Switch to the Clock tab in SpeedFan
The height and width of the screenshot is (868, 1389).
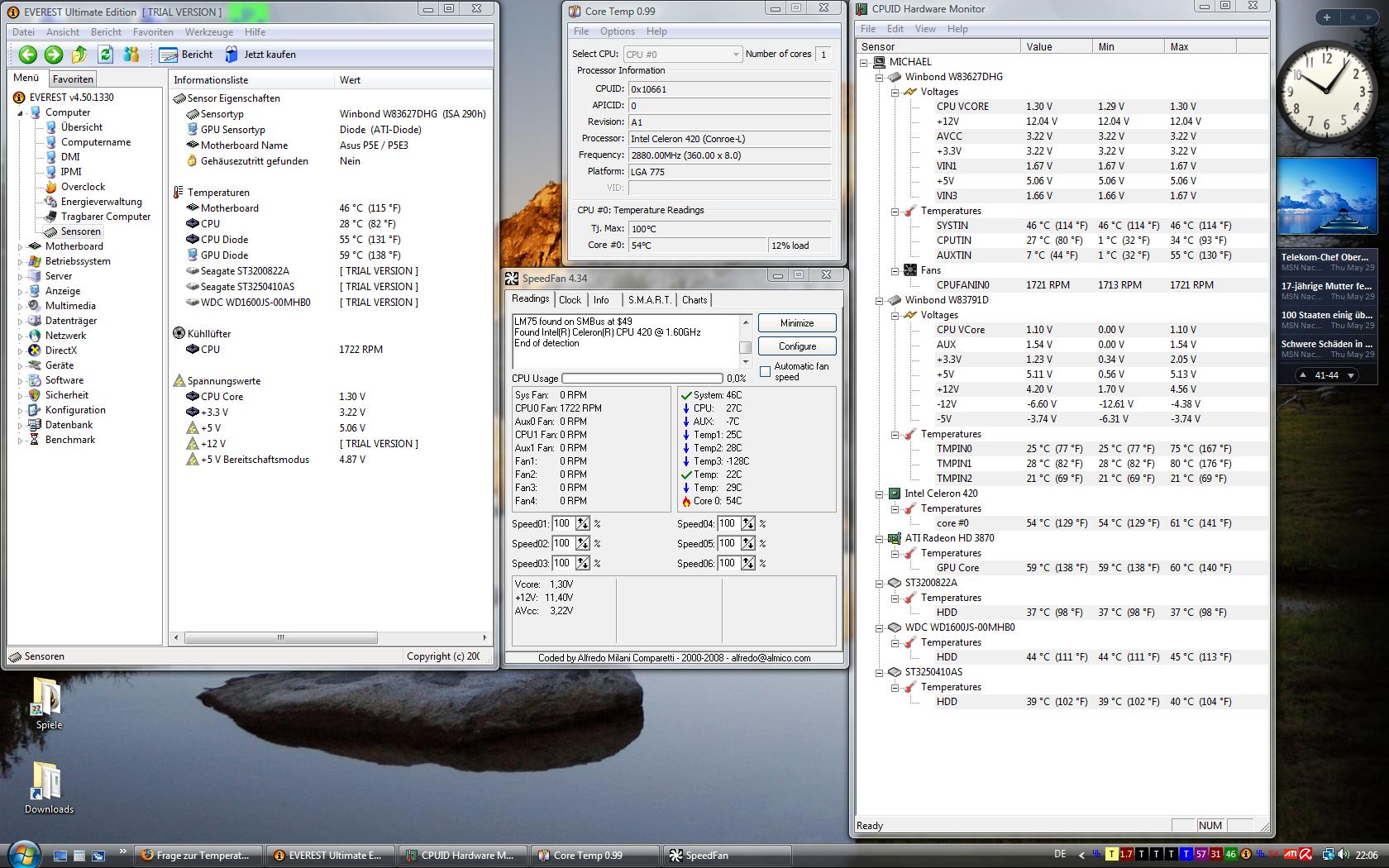pos(570,300)
